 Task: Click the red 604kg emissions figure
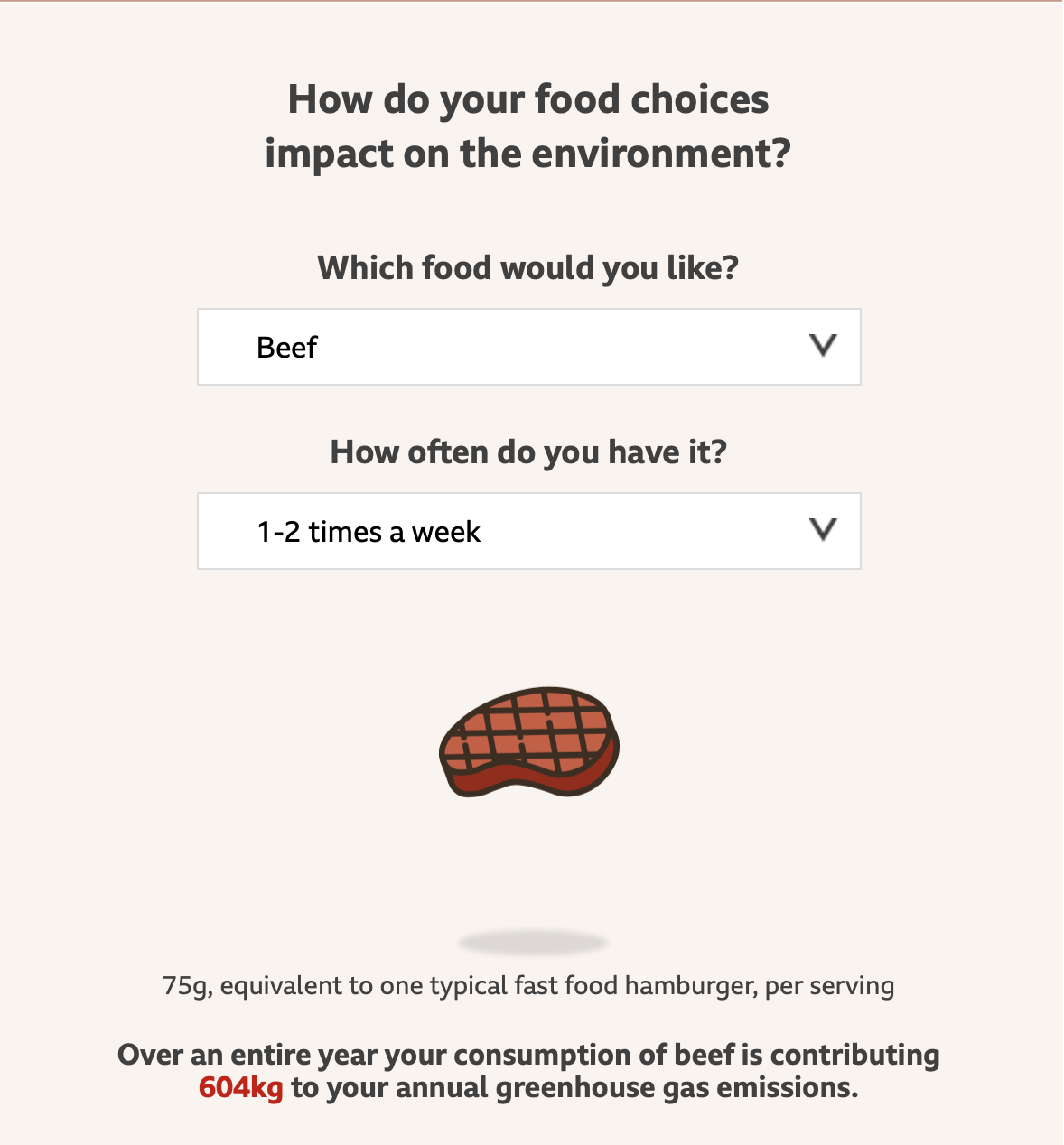[240, 1088]
